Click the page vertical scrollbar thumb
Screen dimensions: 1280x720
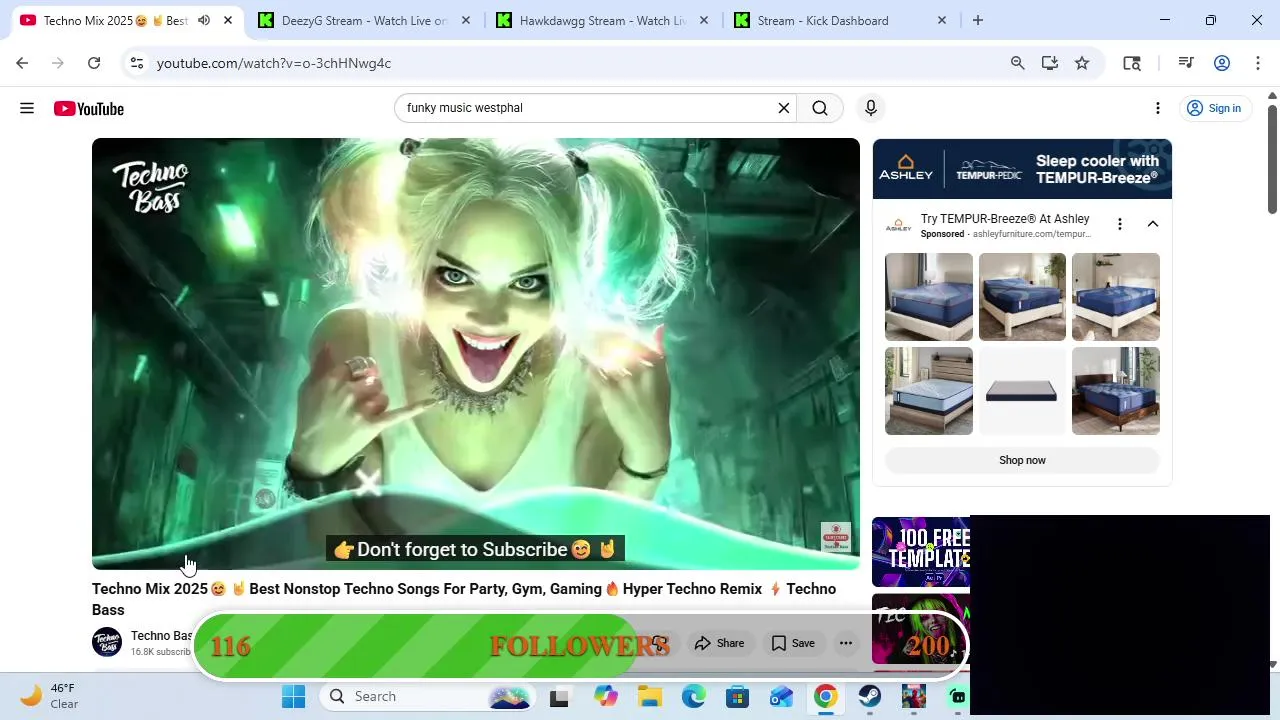1272,159
